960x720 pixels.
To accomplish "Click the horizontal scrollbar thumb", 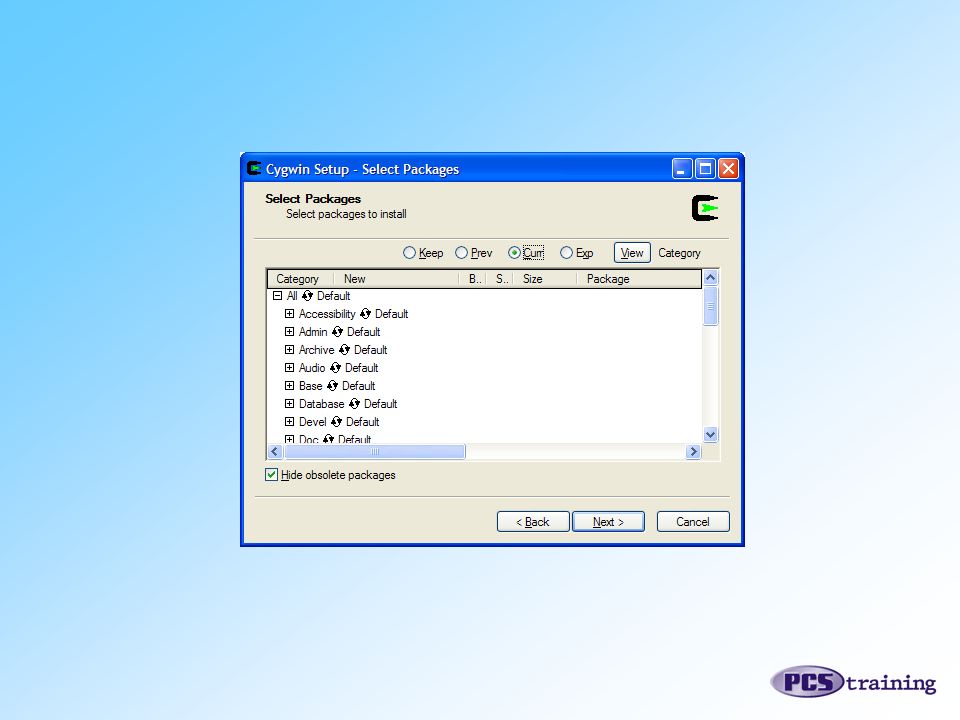I will coord(375,452).
